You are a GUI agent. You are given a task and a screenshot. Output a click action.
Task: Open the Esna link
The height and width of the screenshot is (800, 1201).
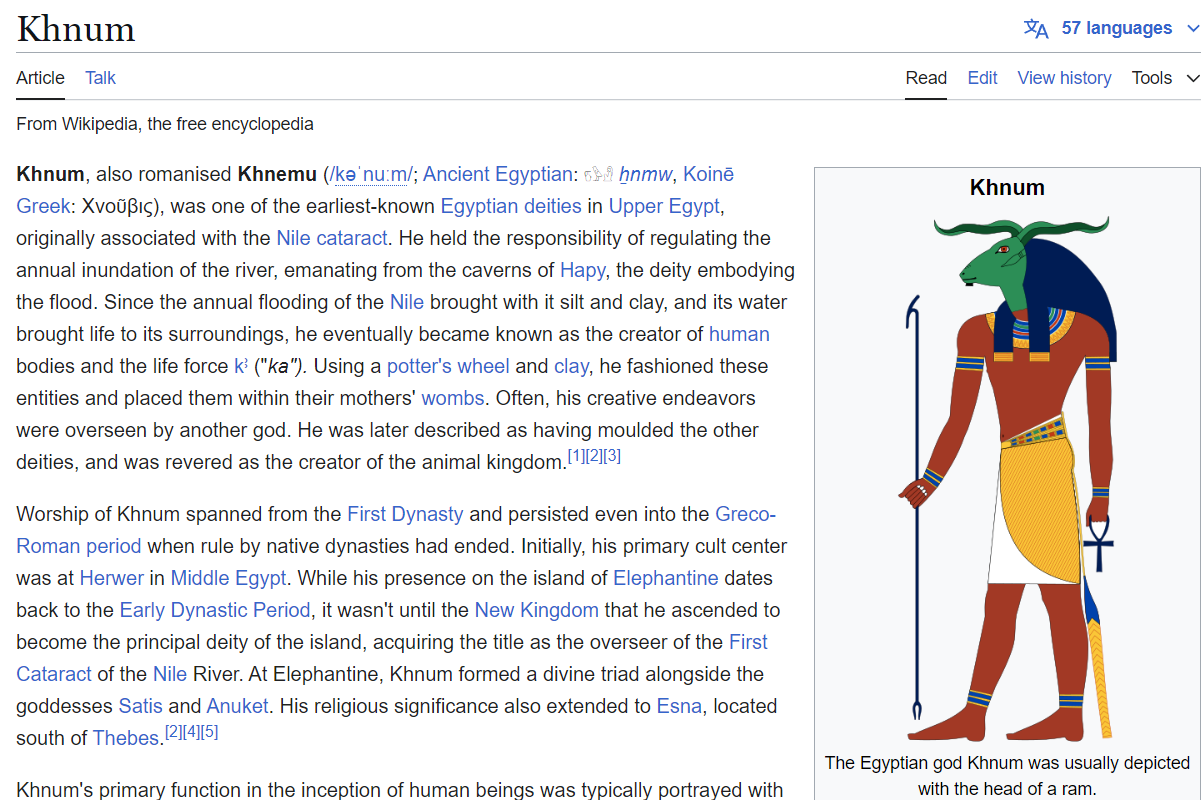click(680, 706)
